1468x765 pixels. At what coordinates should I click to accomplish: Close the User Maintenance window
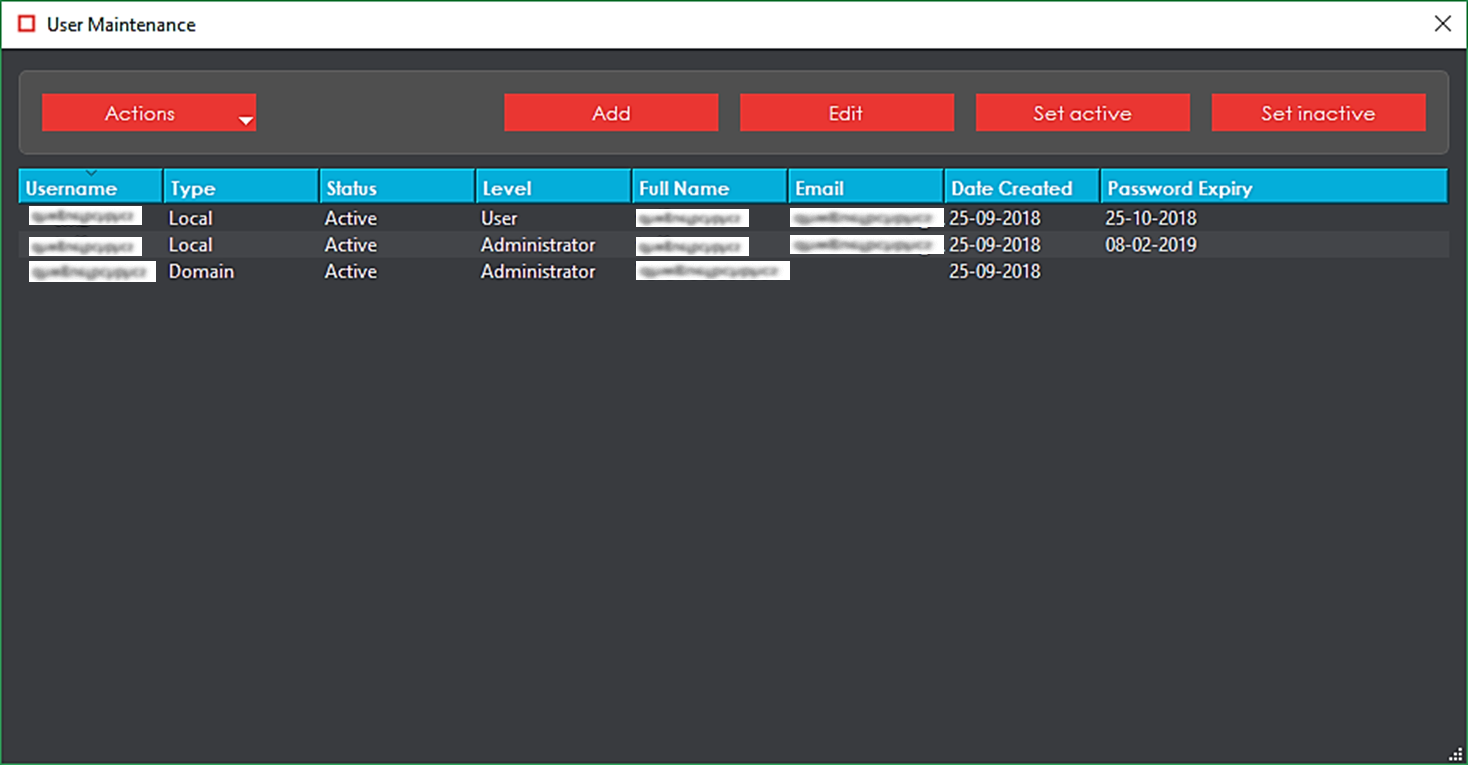1442,24
